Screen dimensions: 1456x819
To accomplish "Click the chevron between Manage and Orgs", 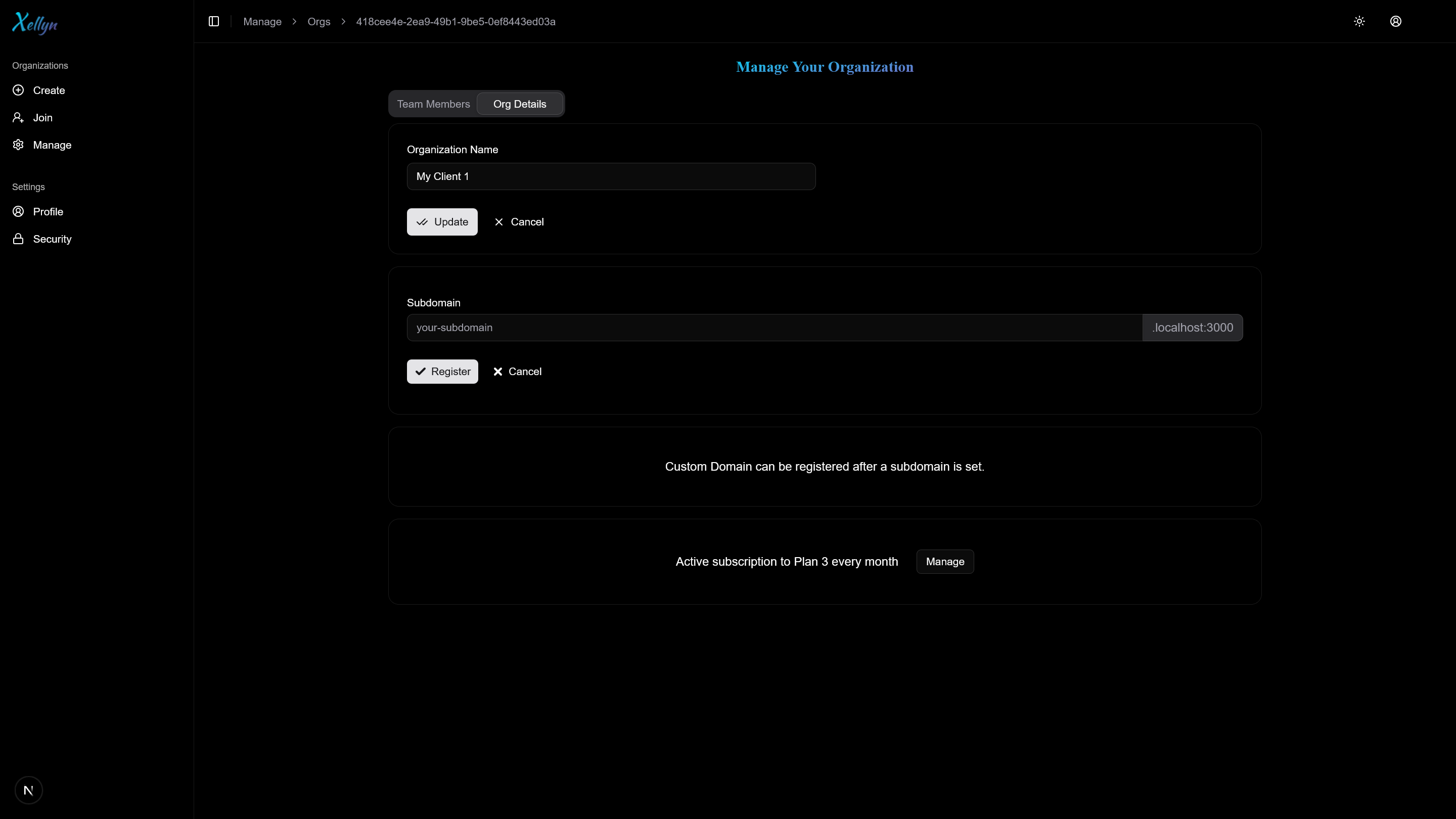I will (294, 21).
